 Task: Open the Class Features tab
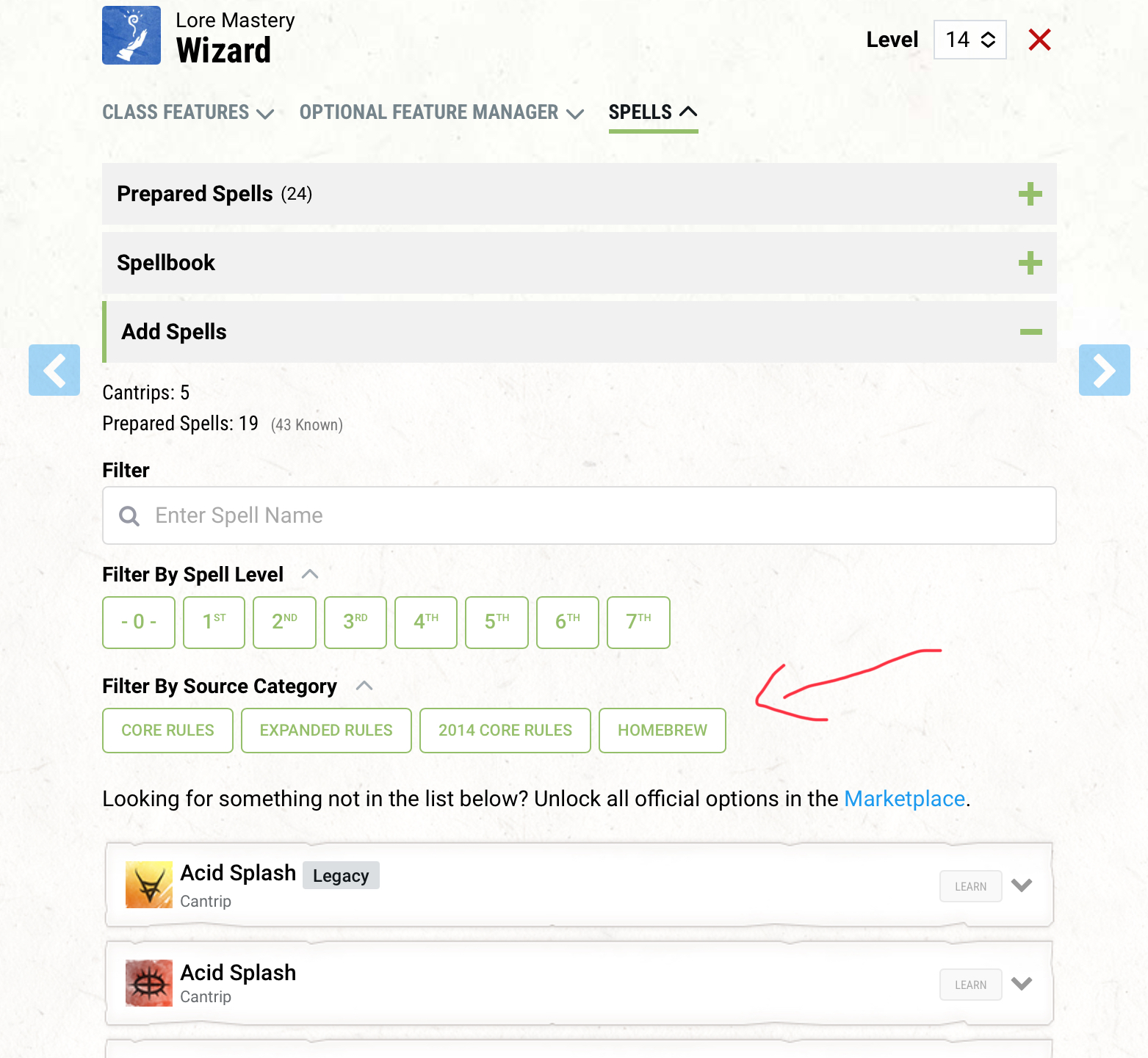click(x=188, y=112)
